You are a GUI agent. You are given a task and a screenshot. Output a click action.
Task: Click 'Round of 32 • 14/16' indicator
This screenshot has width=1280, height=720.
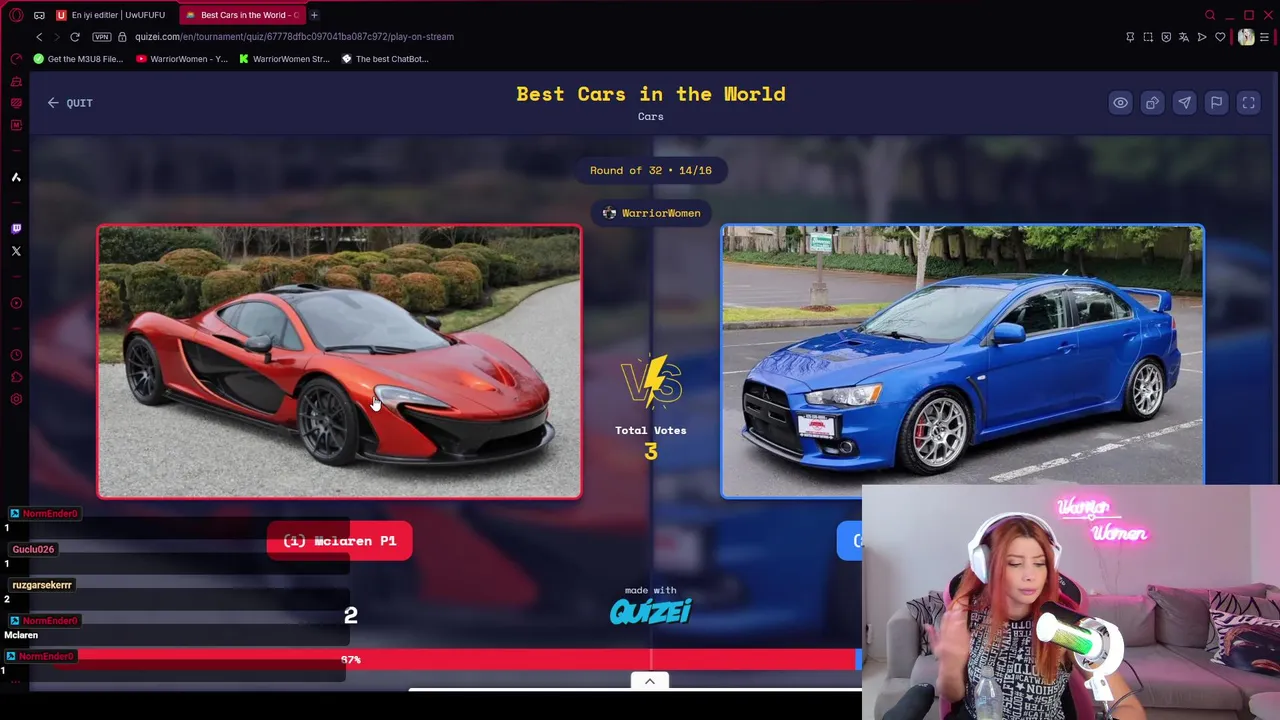coord(651,170)
